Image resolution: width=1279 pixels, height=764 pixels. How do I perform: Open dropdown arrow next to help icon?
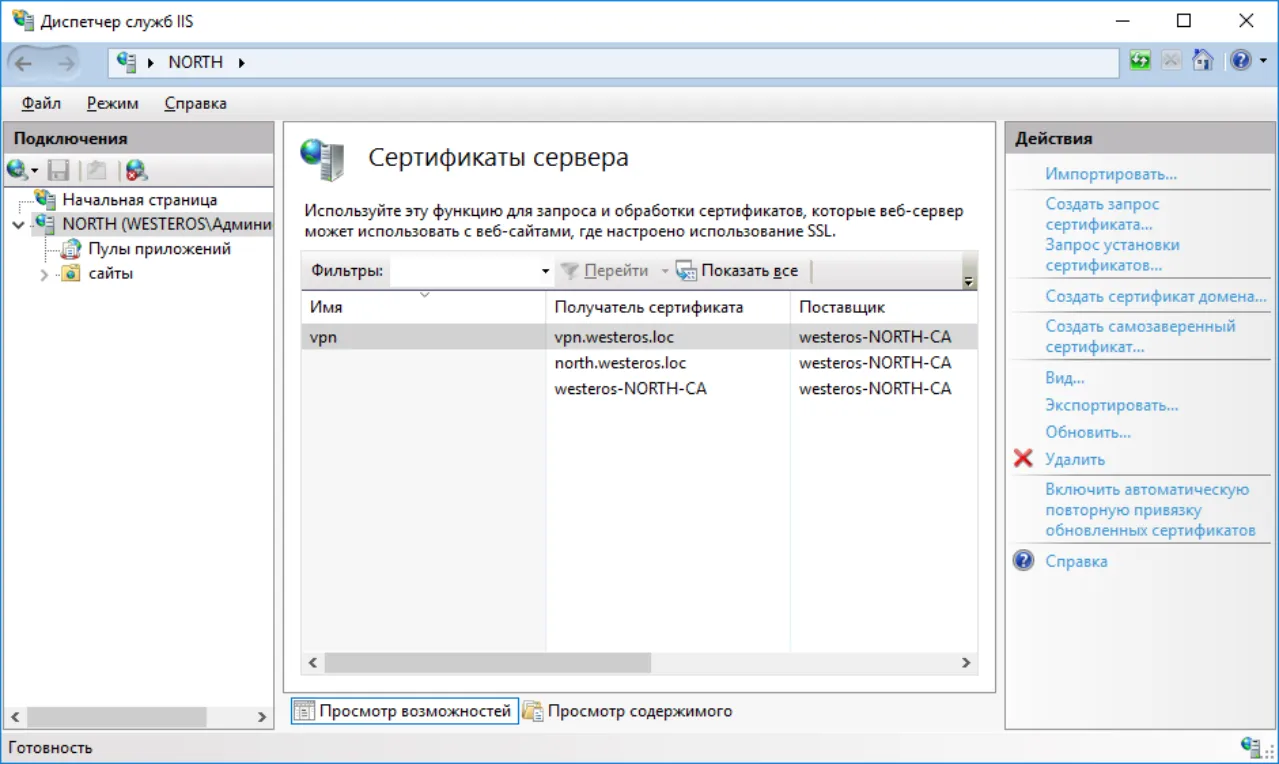pos(1263,62)
